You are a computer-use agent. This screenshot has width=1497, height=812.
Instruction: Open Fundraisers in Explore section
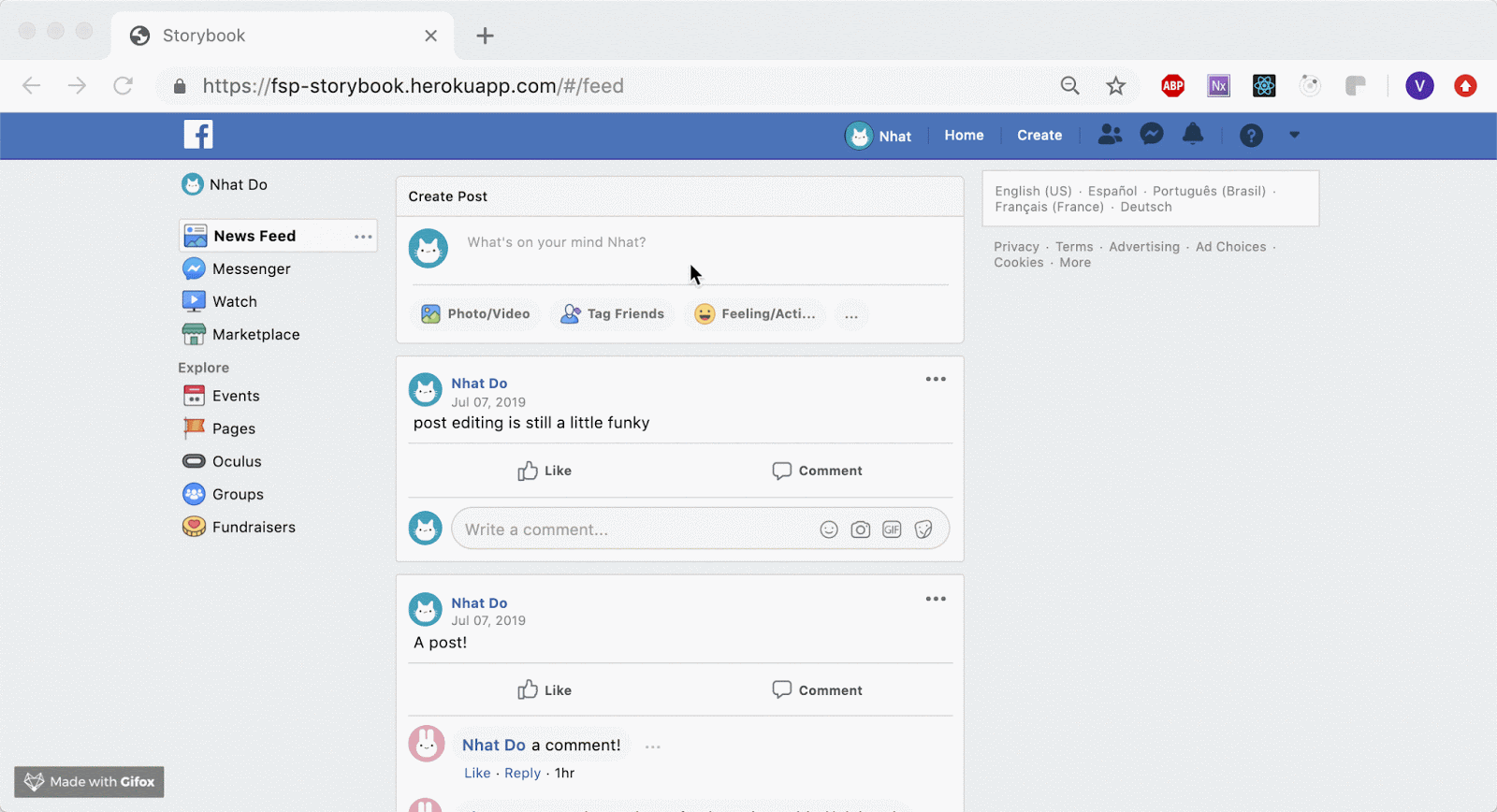pos(239,527)
